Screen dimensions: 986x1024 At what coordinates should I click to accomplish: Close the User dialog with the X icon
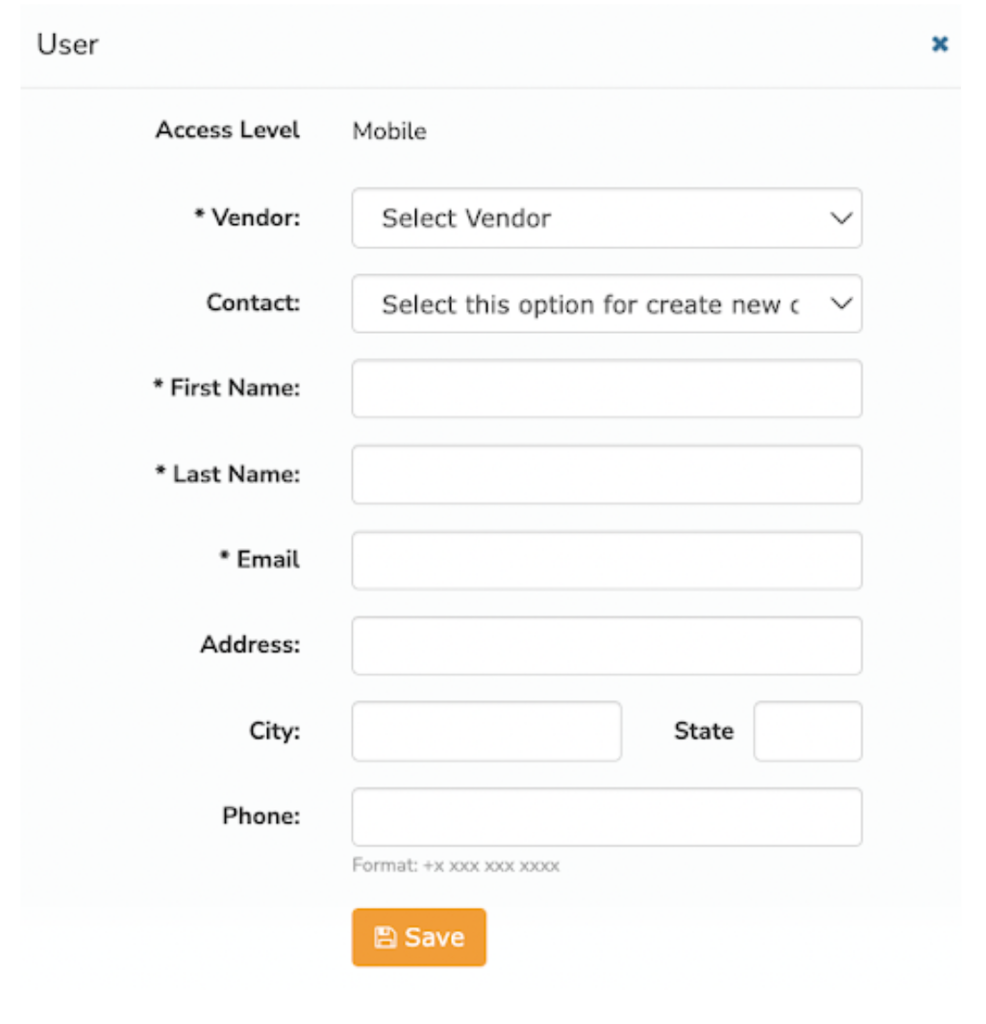coord(940,44)
